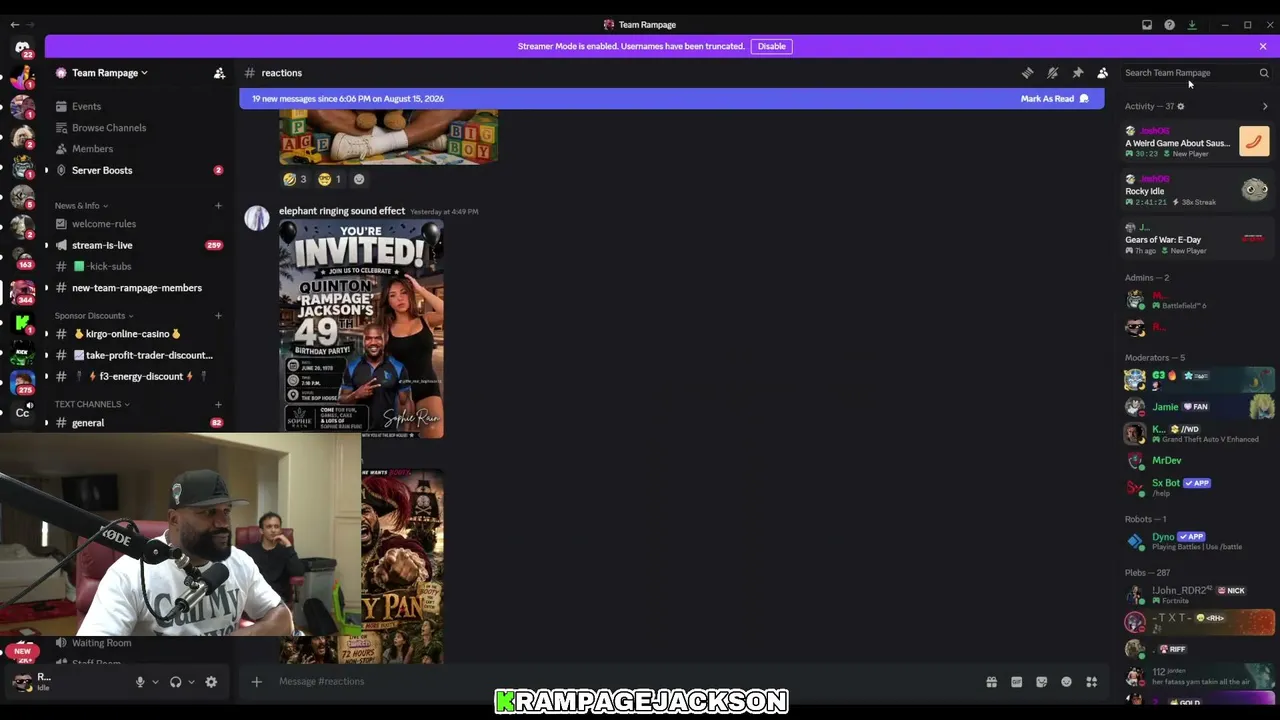Image resolution: width=1280 pixels, height=720 pixels.
Task: Open the emoji picker in message bar
Action: click(1066, 682)
